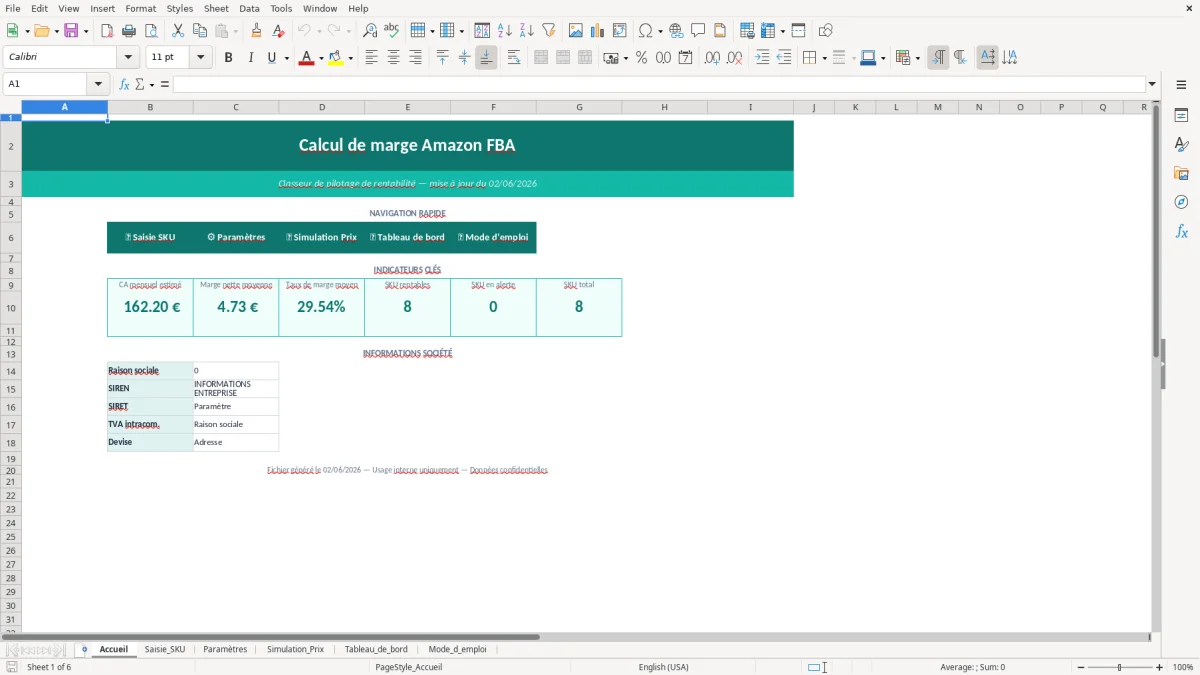The height and width of the screenshot is (675, 1200).
Task: Copy selection using the copy icon
Action: click(200, 31)
